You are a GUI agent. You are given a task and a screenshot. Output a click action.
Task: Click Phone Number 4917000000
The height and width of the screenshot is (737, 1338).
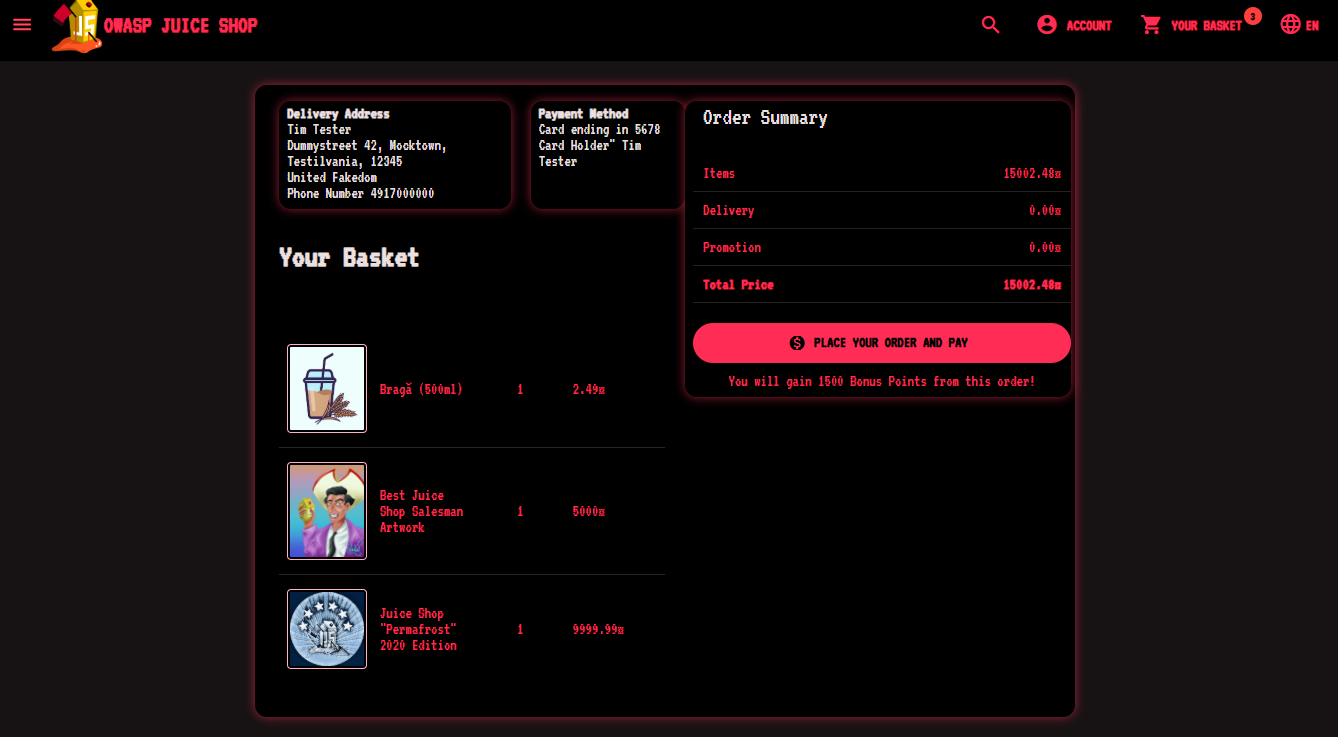click(360, 193)
